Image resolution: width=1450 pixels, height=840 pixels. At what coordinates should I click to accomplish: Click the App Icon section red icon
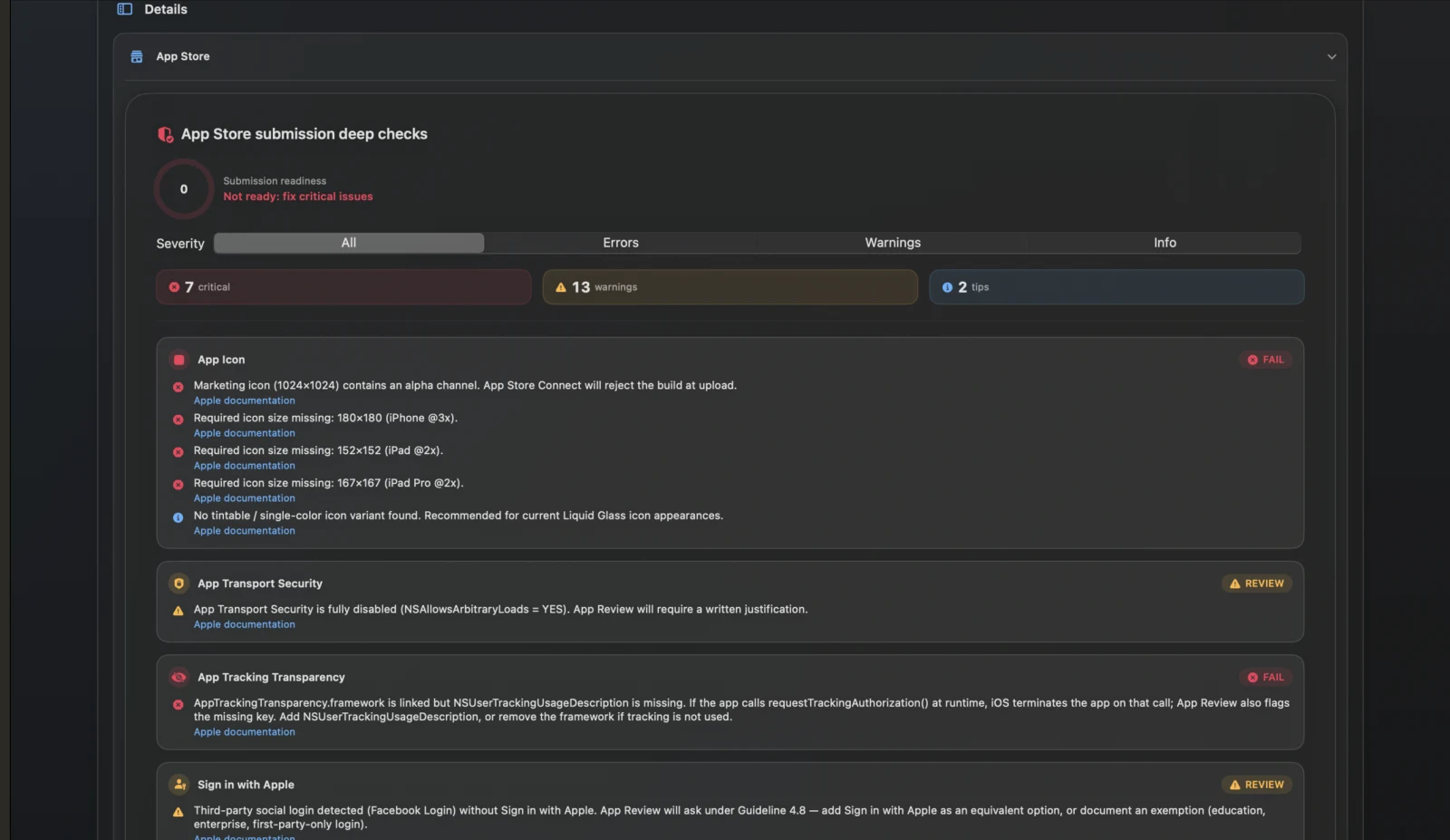coord(179,360)
